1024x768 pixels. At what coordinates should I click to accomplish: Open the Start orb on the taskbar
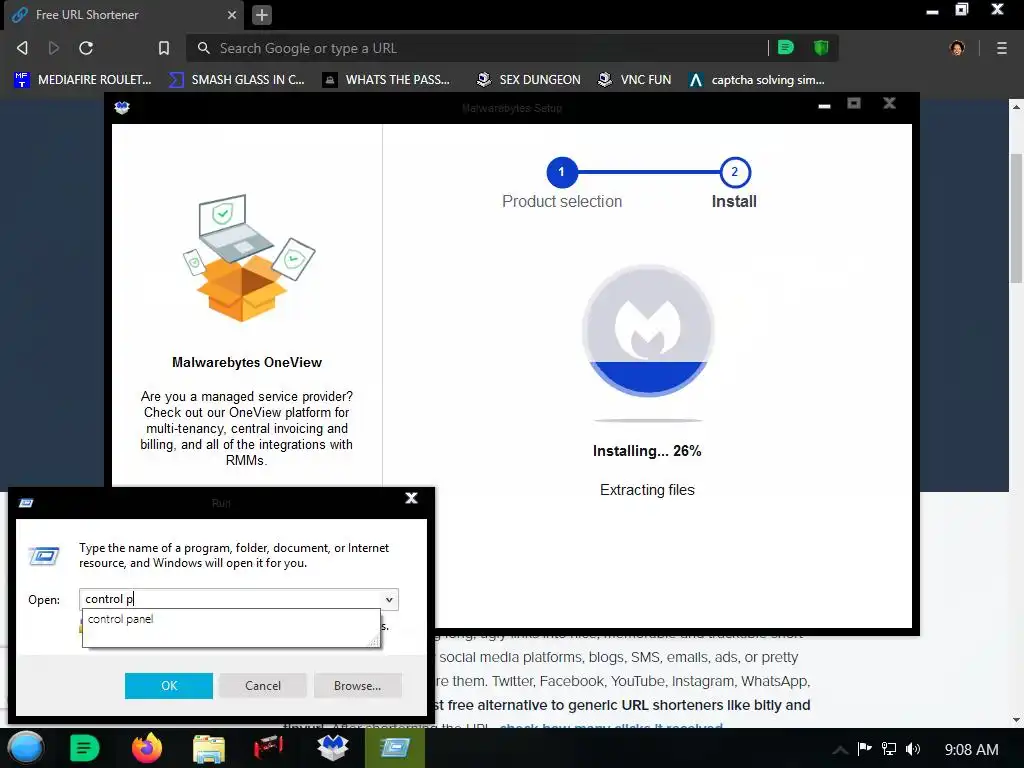point(25,748)
